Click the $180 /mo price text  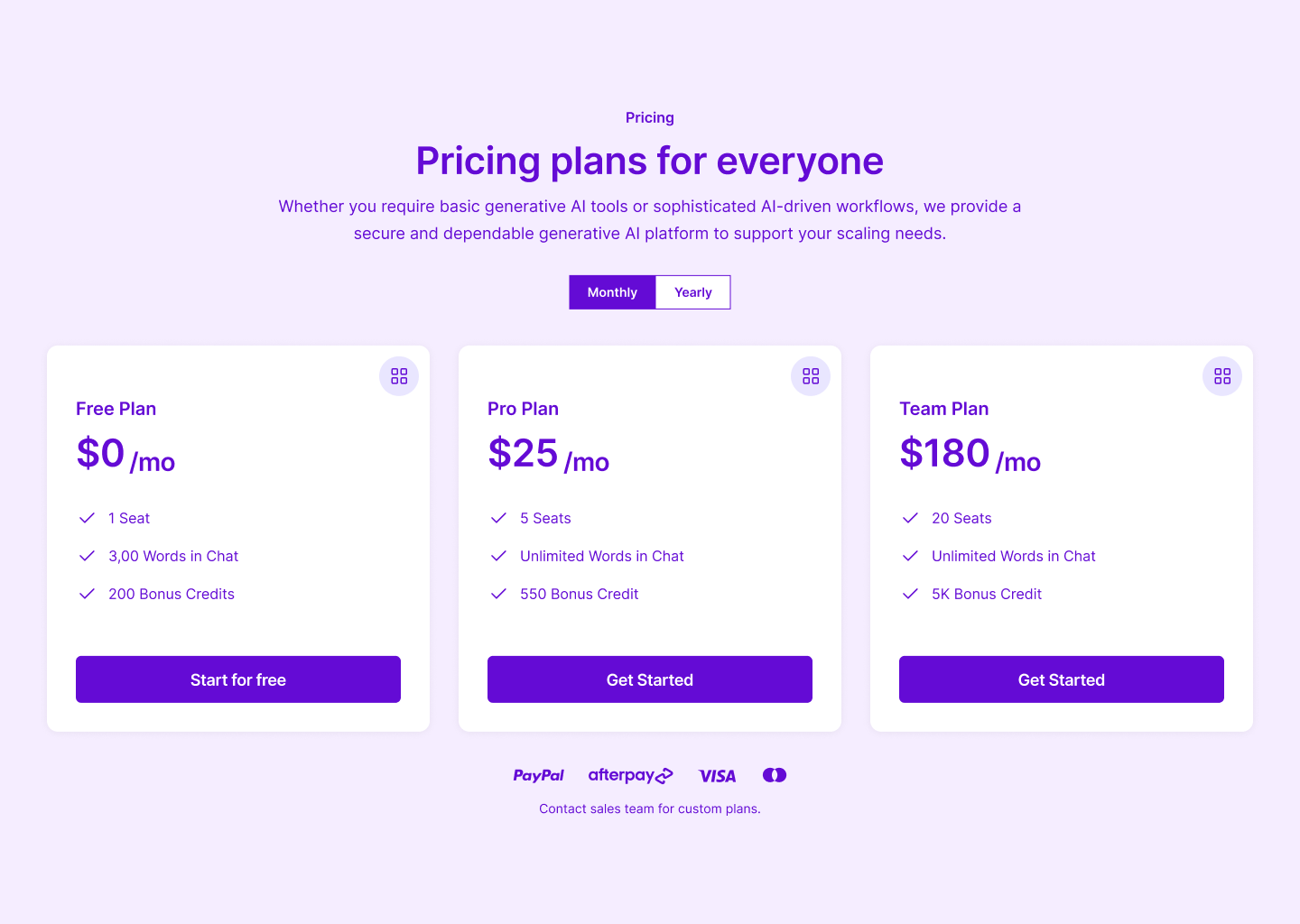[970, 454]
